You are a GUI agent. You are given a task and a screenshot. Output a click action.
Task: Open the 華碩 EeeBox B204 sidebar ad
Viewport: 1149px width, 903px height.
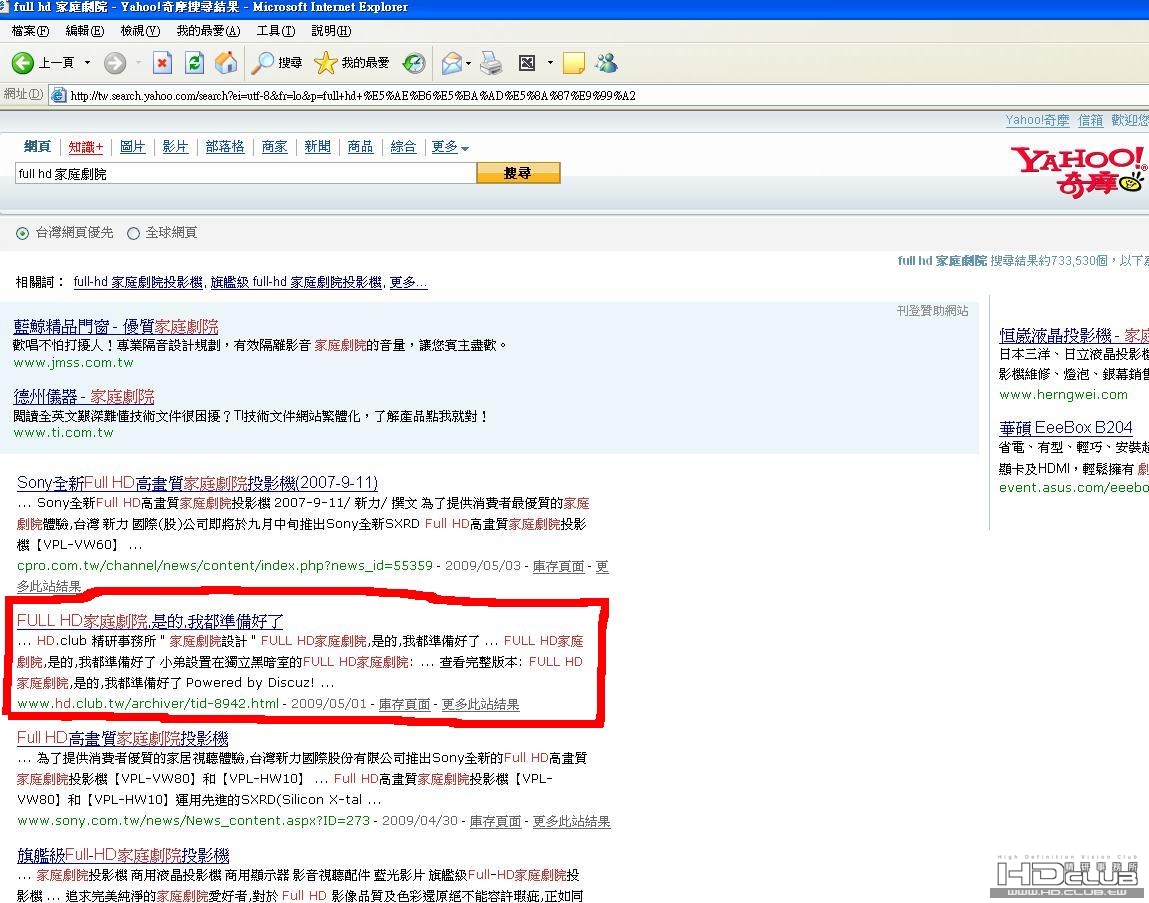click(x=1065, y=428)
